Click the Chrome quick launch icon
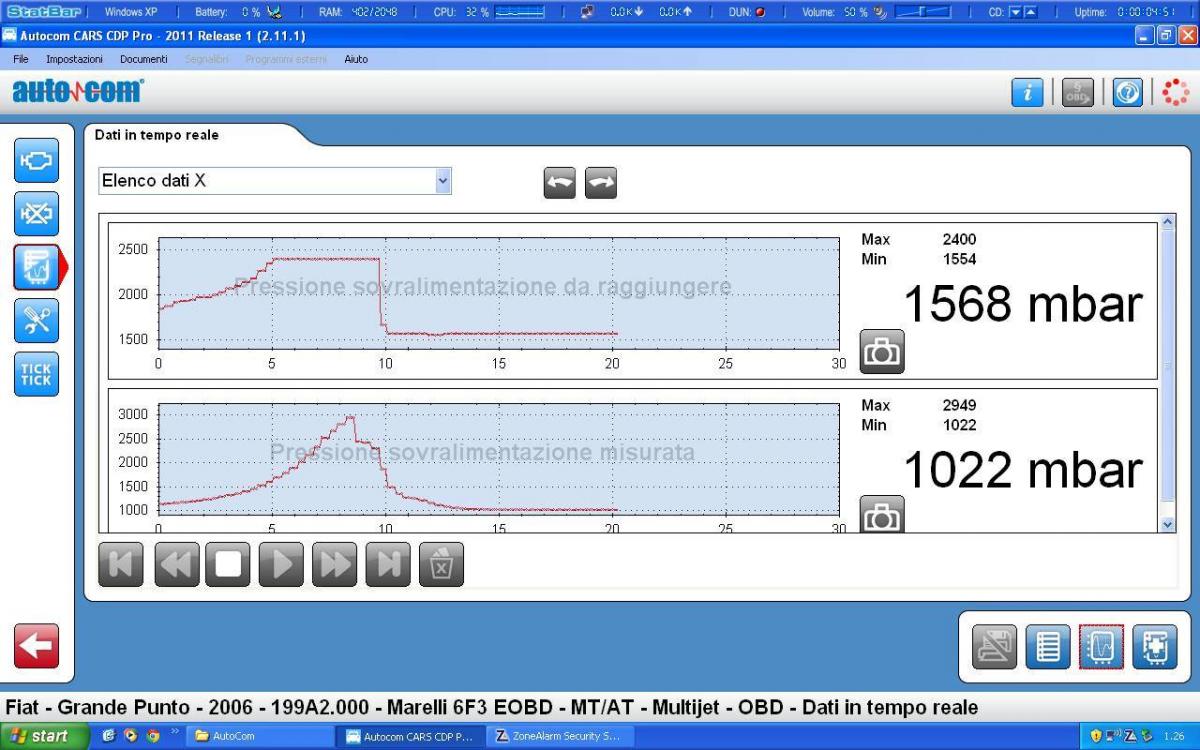Screen dimensions: 1200x750 click(151, 736)
